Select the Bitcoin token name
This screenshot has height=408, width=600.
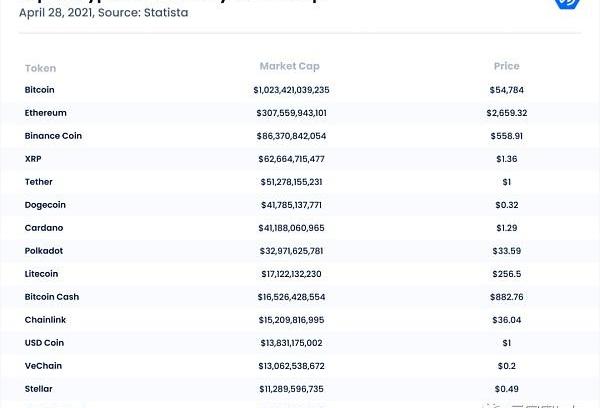click(x=40, y=90)
